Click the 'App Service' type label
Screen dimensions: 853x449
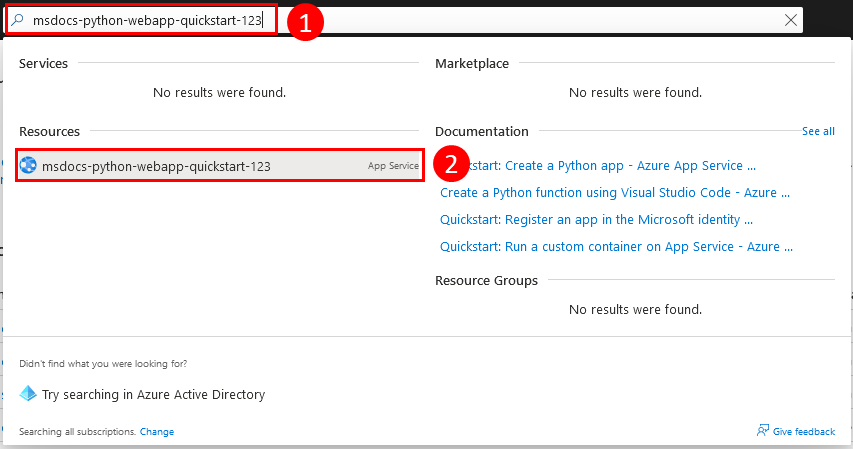[x=393, y=166]
